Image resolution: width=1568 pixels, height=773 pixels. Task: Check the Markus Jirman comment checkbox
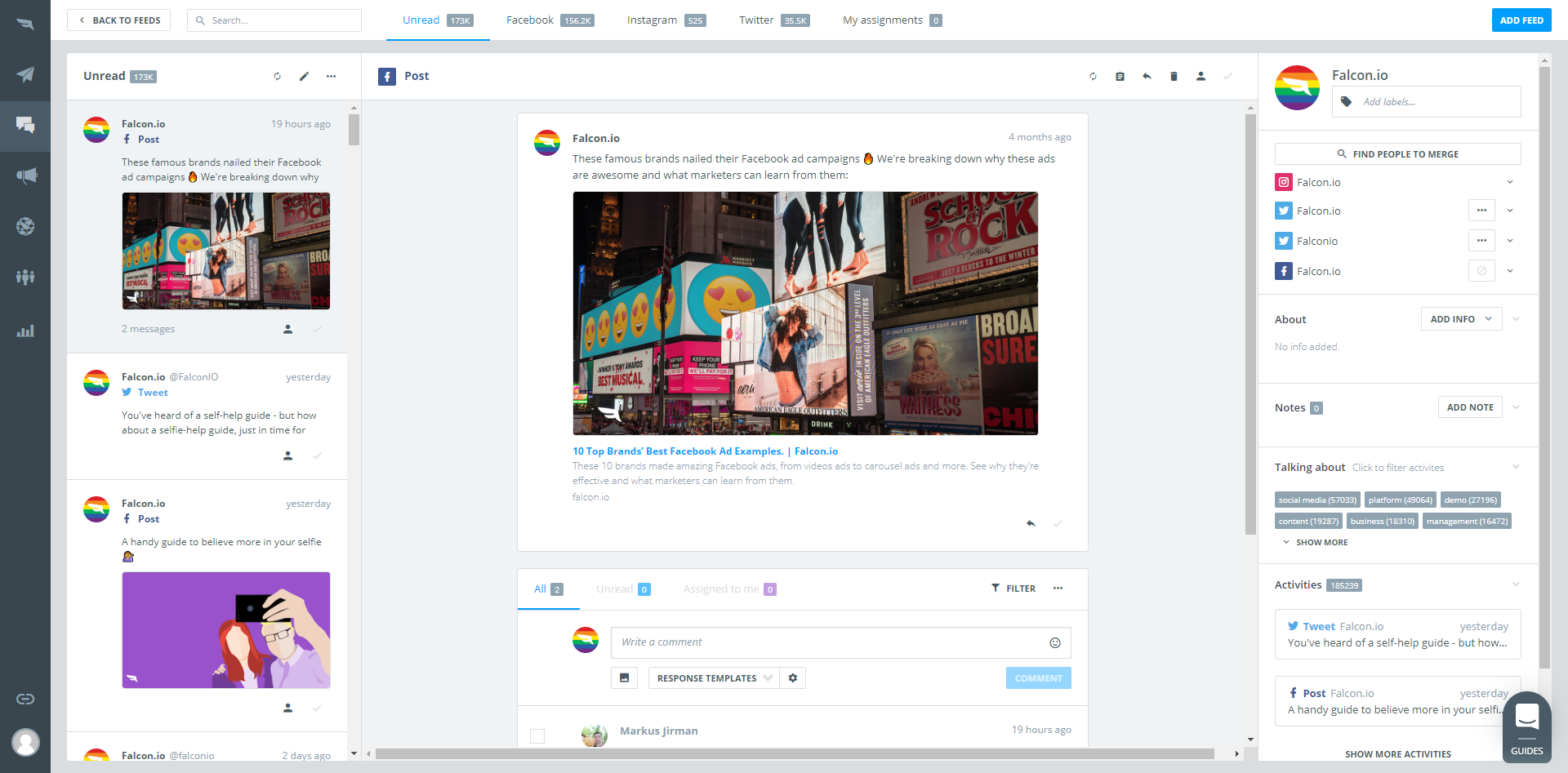[x=537, y=736]
